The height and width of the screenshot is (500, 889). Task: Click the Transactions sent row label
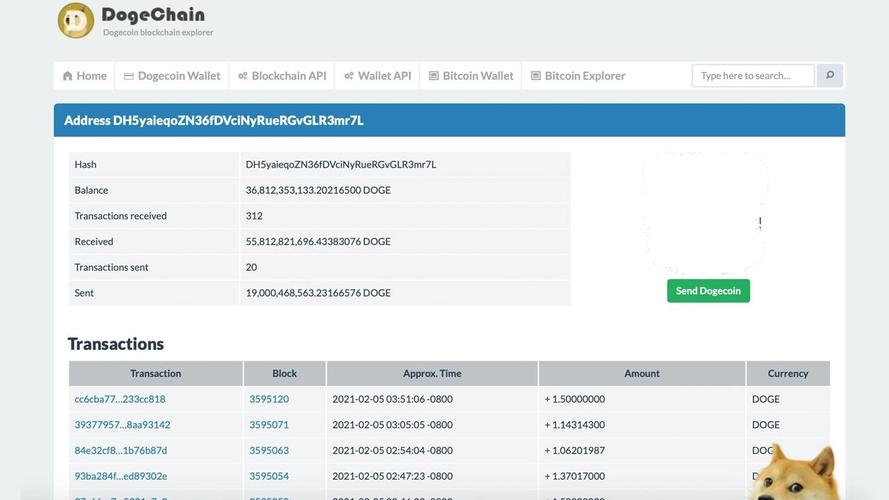click(x=111, y=267)
